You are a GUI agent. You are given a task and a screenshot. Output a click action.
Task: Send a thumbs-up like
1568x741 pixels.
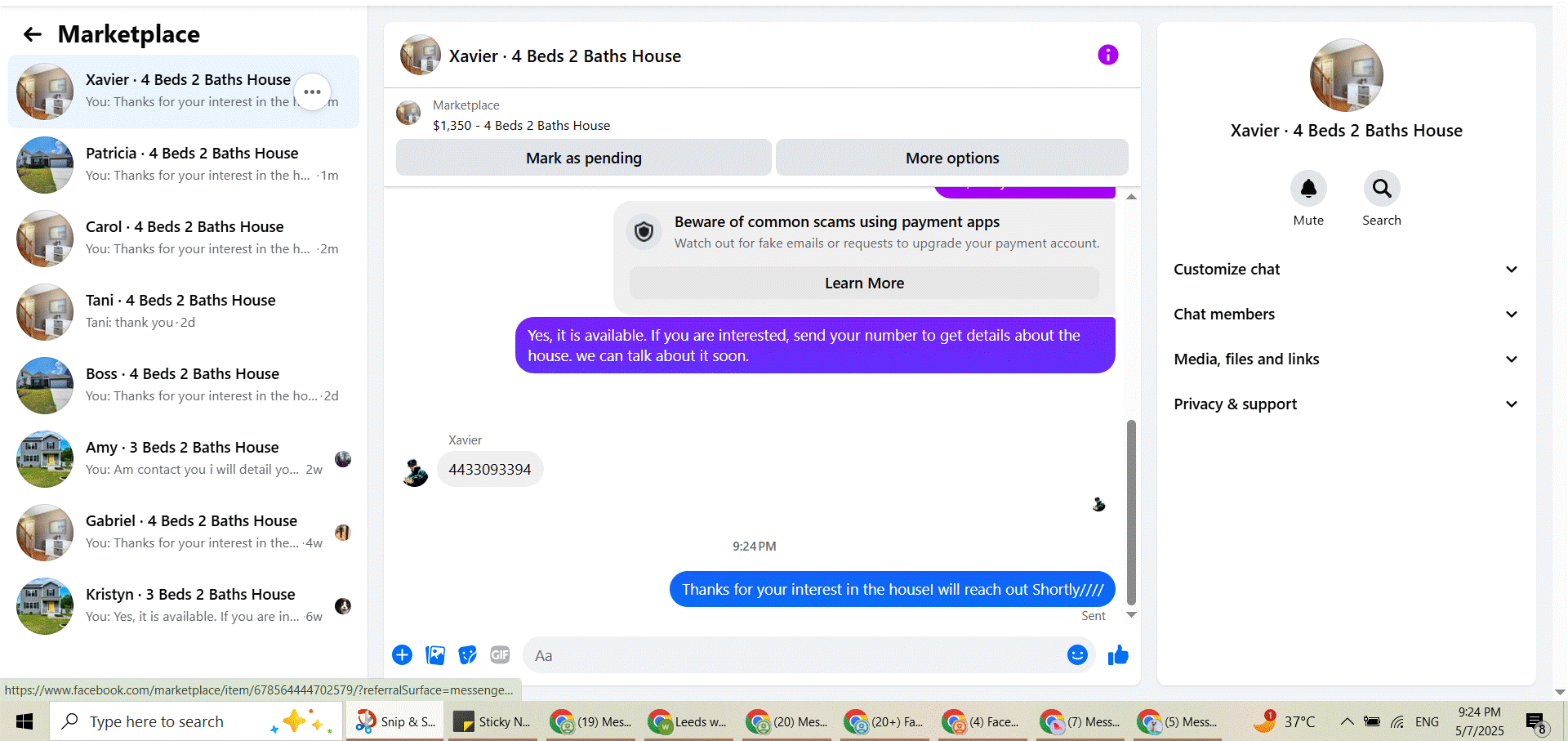[x=1118, y=654]
